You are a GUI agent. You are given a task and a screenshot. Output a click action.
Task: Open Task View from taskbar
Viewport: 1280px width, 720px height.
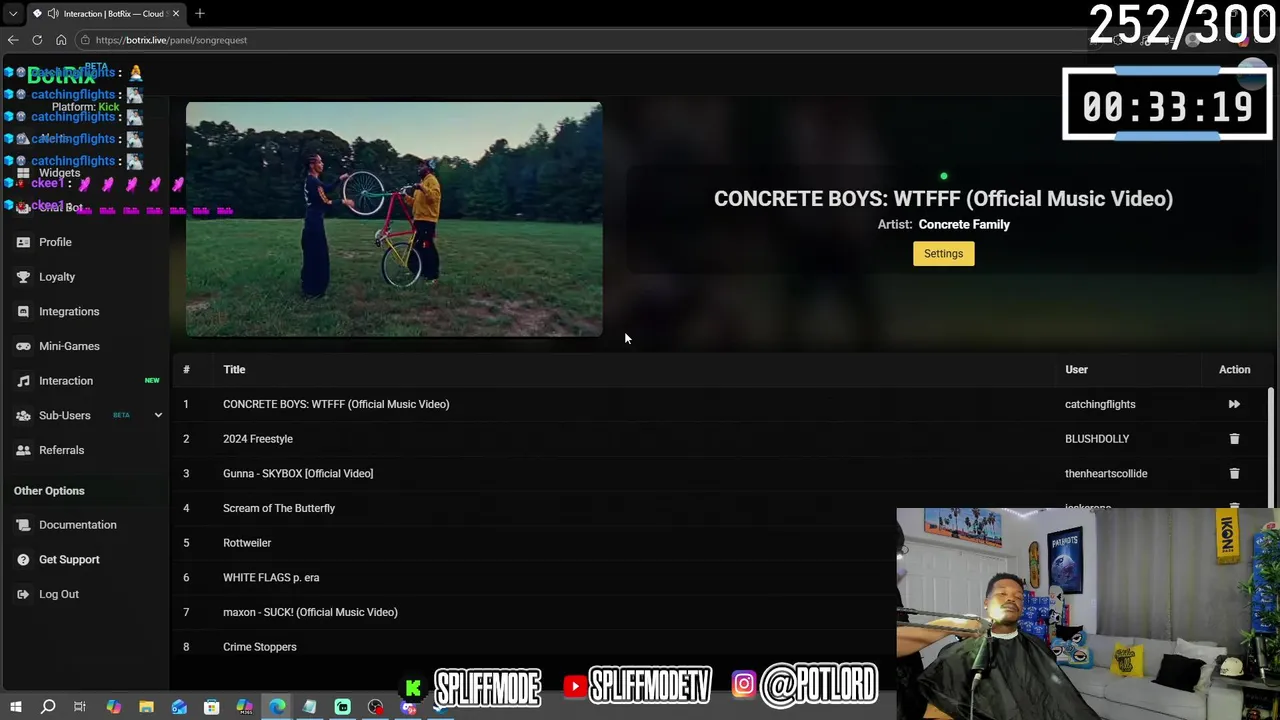(x=80, y=707)
